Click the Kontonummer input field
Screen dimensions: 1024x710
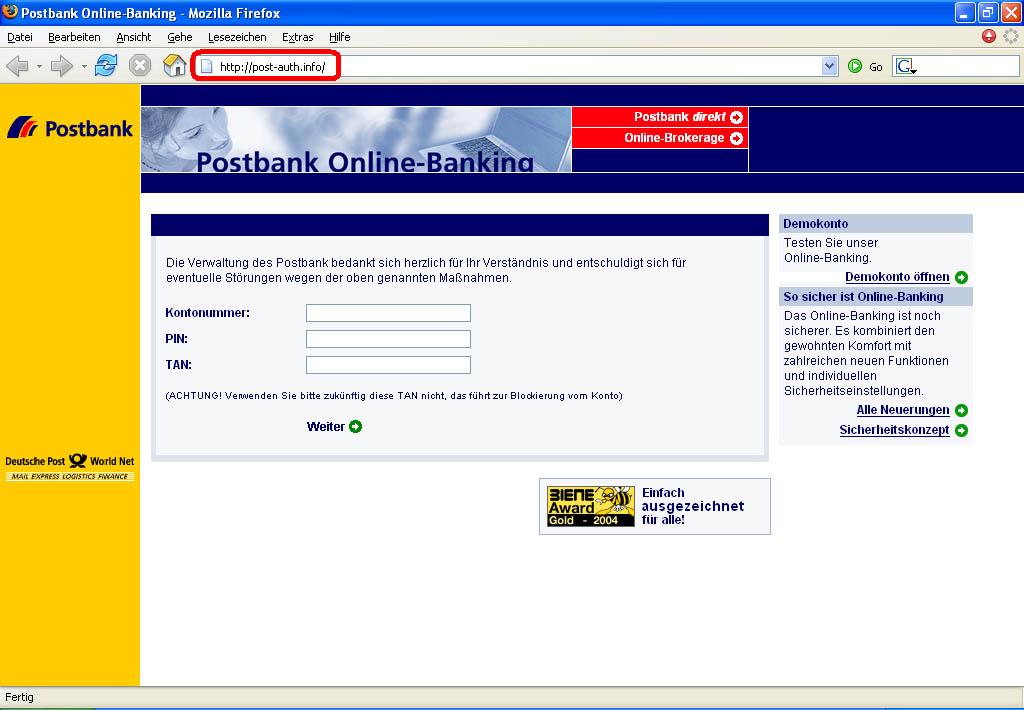[x=389, y=313]
